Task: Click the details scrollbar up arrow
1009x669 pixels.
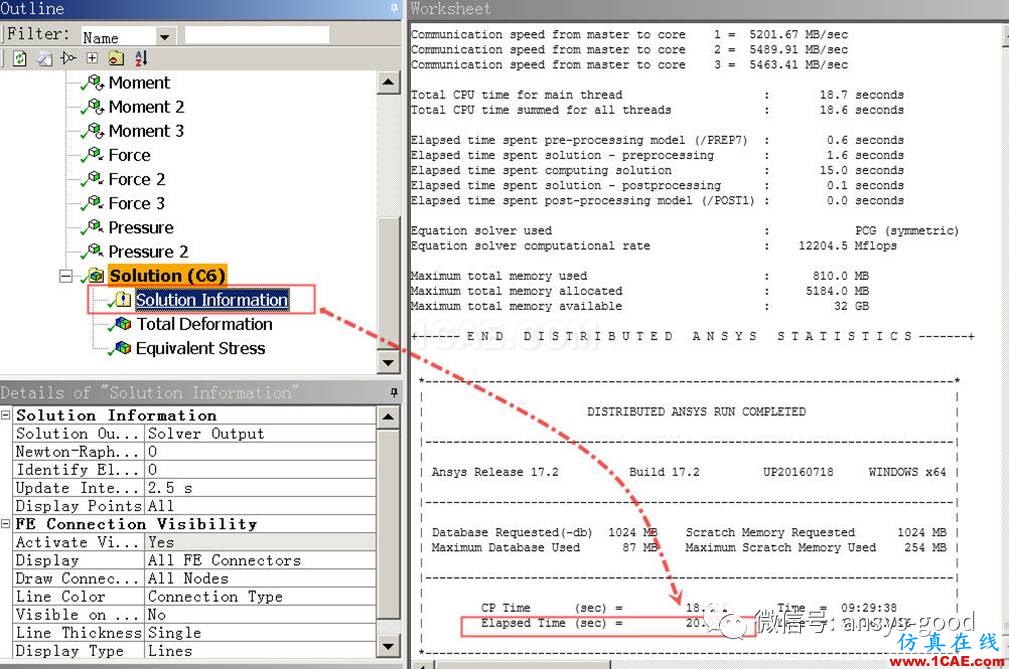Action: coord(388,417)
